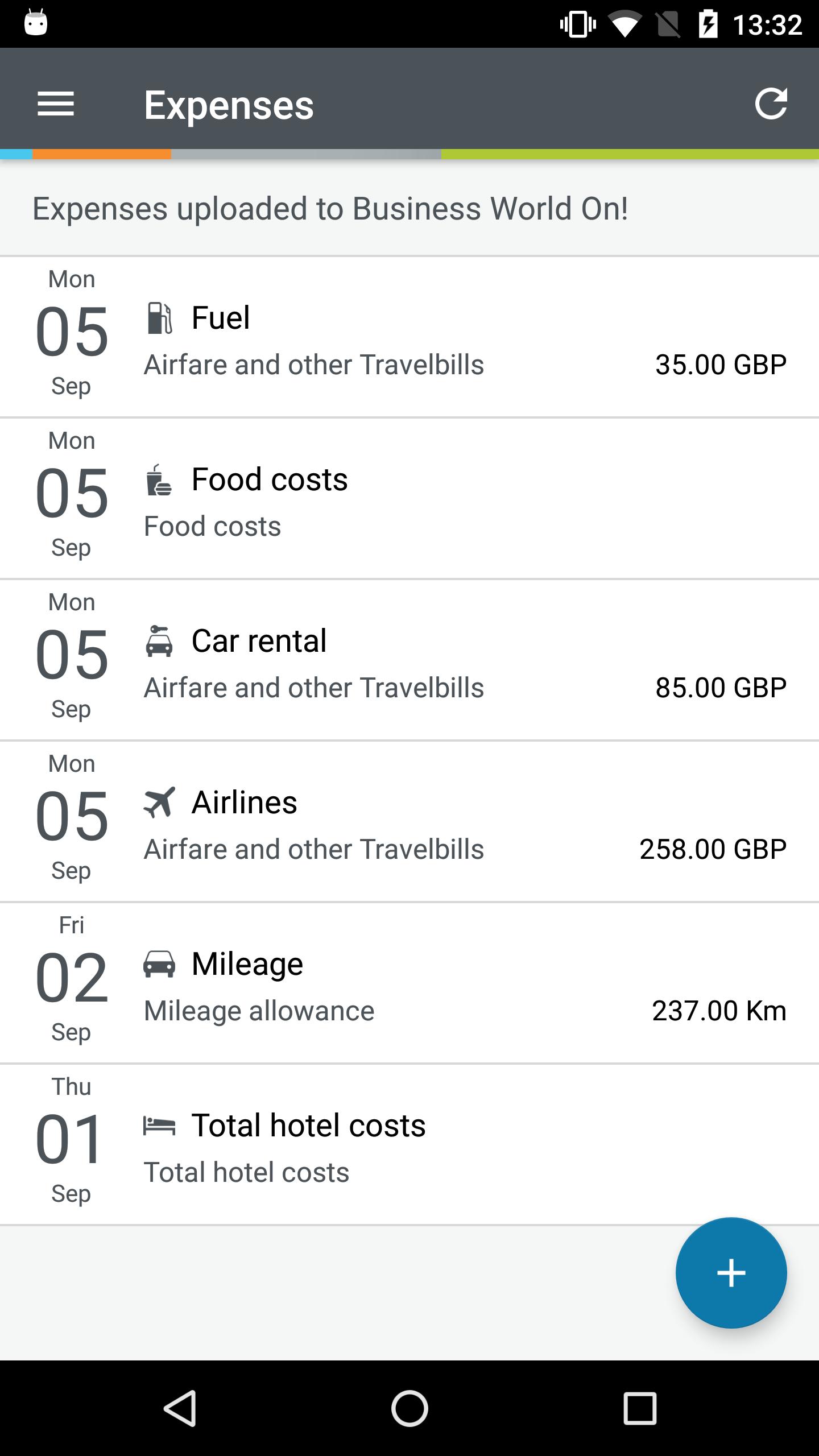Open the Food costs expense entry
819x1456 pixels.
[x=409, y=499]
